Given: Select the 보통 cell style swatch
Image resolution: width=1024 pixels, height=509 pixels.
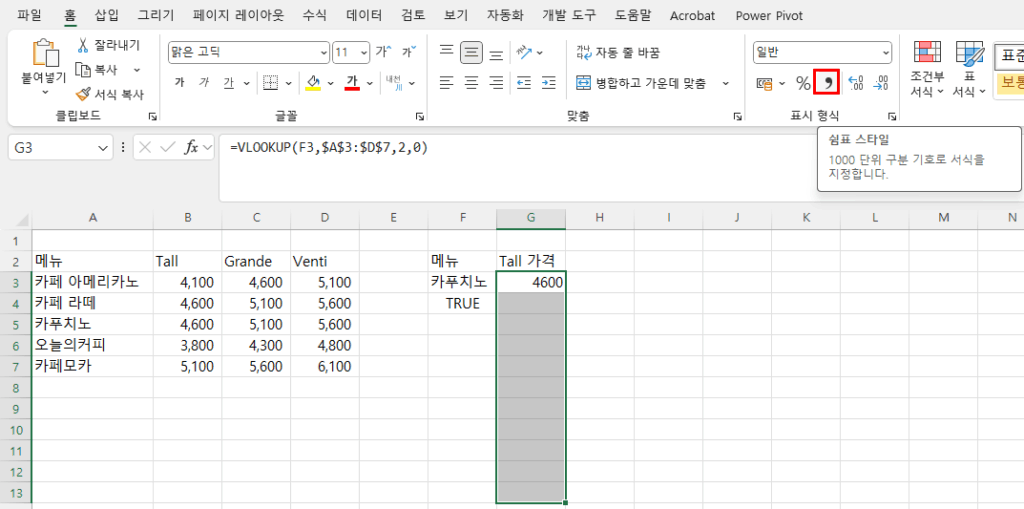Looking at the screenshot, I should [x=1009, y=84].
